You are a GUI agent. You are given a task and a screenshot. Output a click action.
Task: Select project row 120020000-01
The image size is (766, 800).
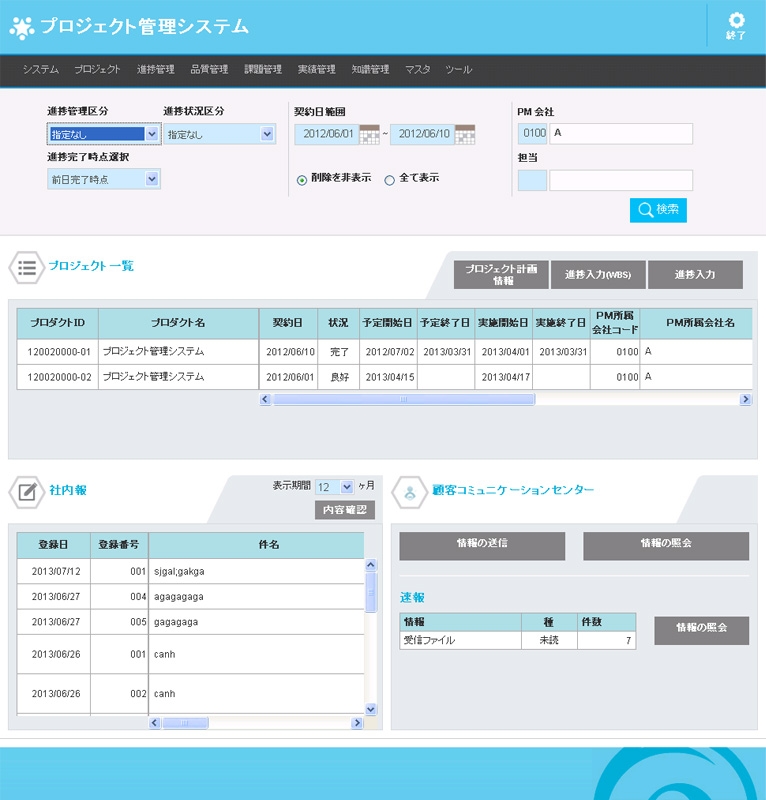point(385,352)
